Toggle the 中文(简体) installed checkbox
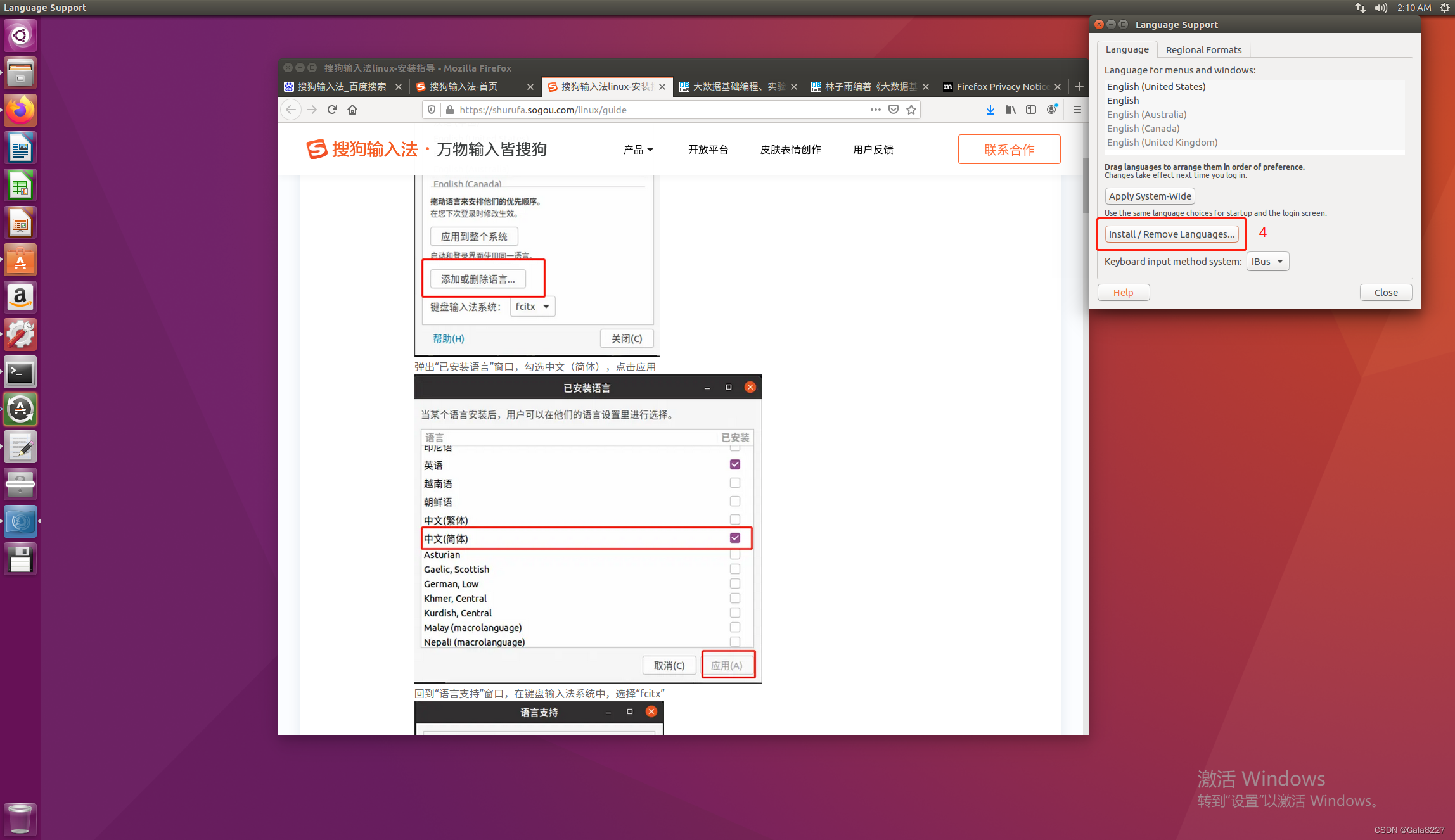Image resolution: width=1455 pixels, height=840 pixels. click(x=734, y=538)
